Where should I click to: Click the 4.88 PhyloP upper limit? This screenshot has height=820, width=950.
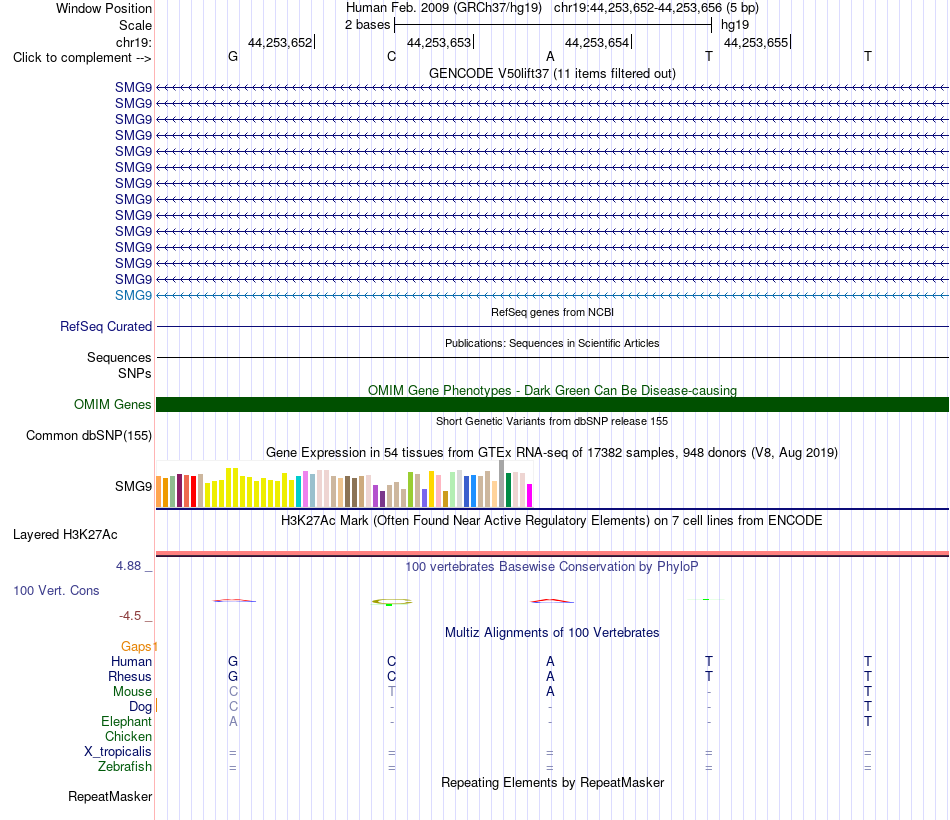(128, 565)
